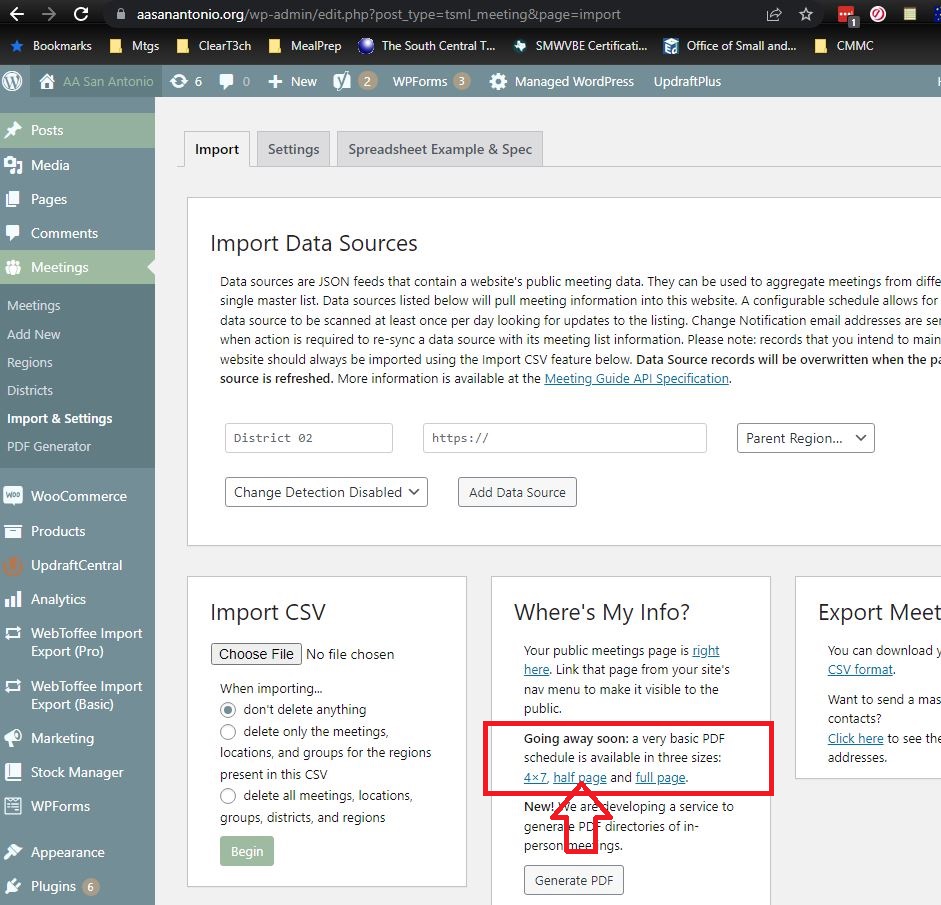The image size is (941, 905).
Task: Click the Pages icon in sidebar
Action: click(x=13, y=199)
